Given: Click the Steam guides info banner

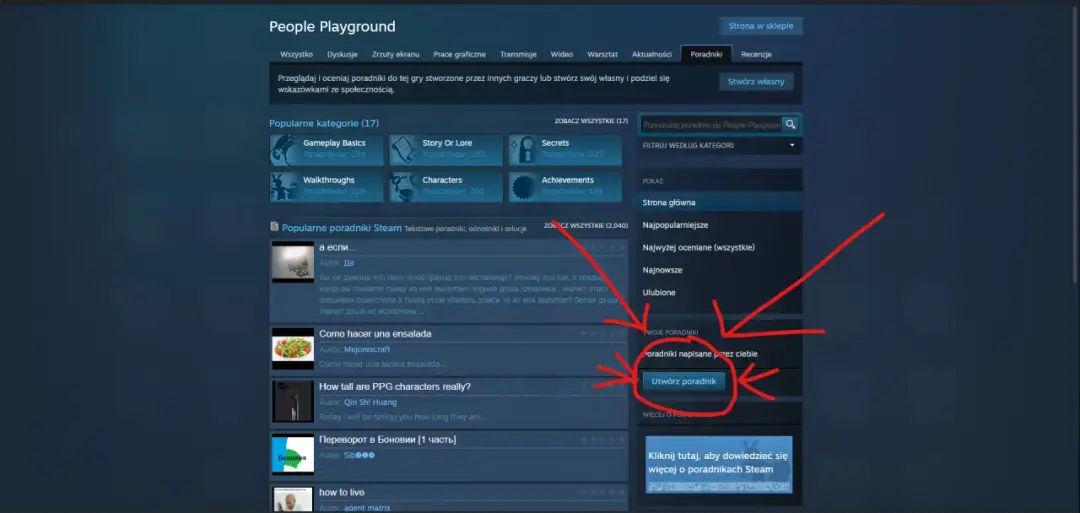Looking at the screenshot, I should [x=718, y=464].
